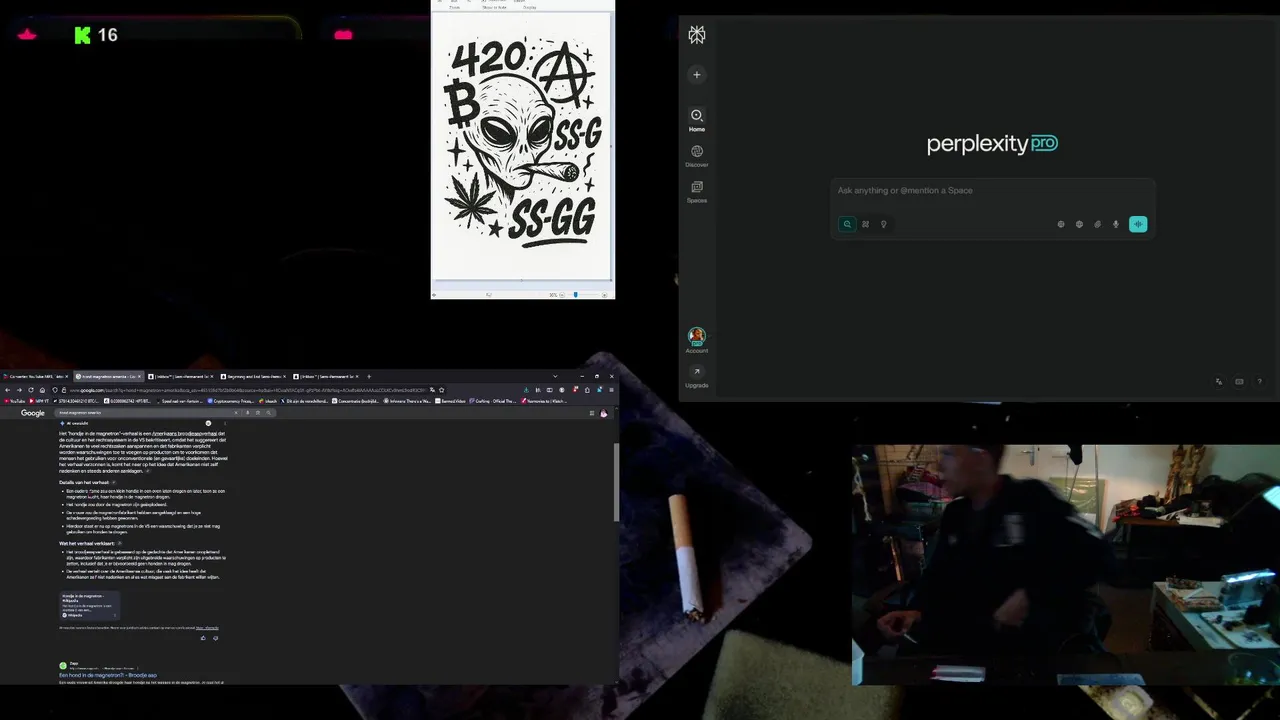Clear the Google search query with X

236,413
